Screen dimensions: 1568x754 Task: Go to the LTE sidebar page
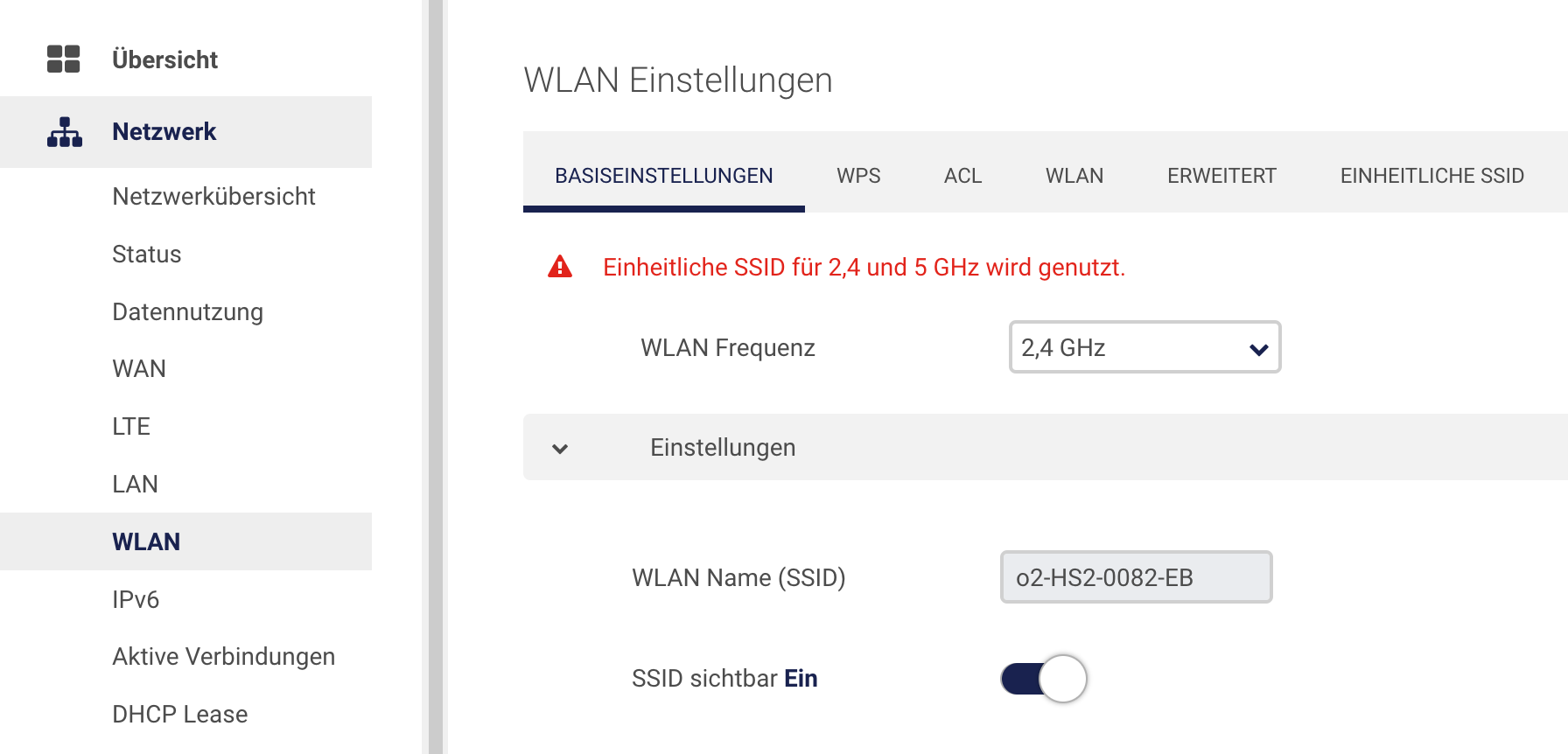coord(131,427)
